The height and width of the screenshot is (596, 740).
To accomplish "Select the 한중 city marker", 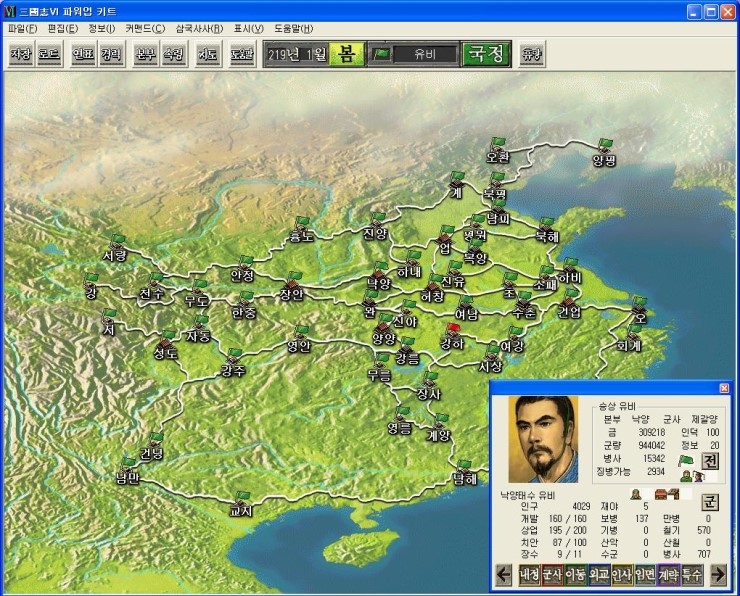I will coord(244,306).
